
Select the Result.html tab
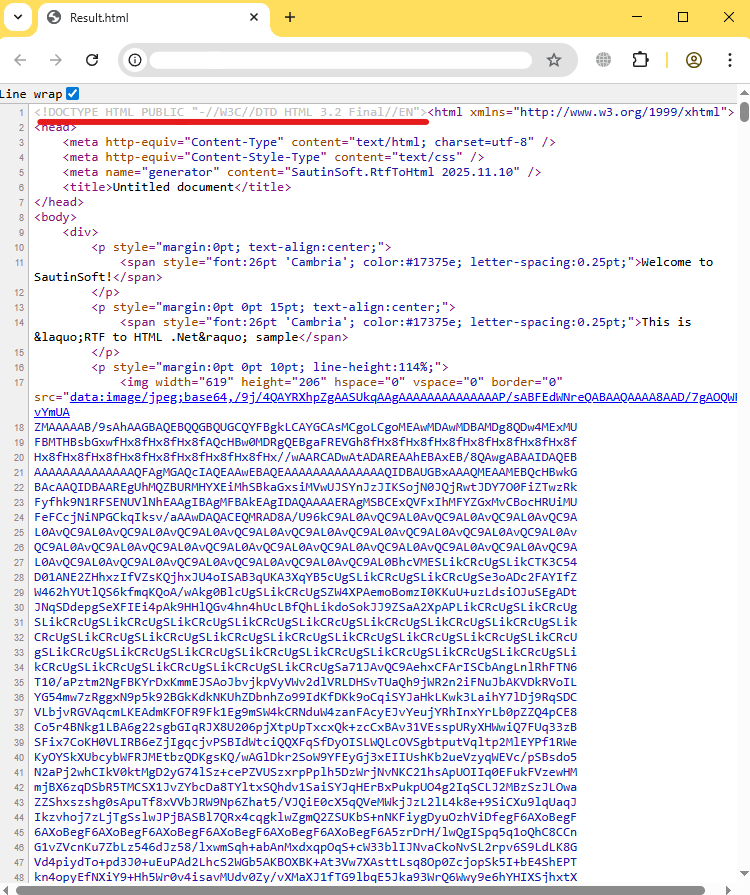pyautogui.click(x=154, y=18)
